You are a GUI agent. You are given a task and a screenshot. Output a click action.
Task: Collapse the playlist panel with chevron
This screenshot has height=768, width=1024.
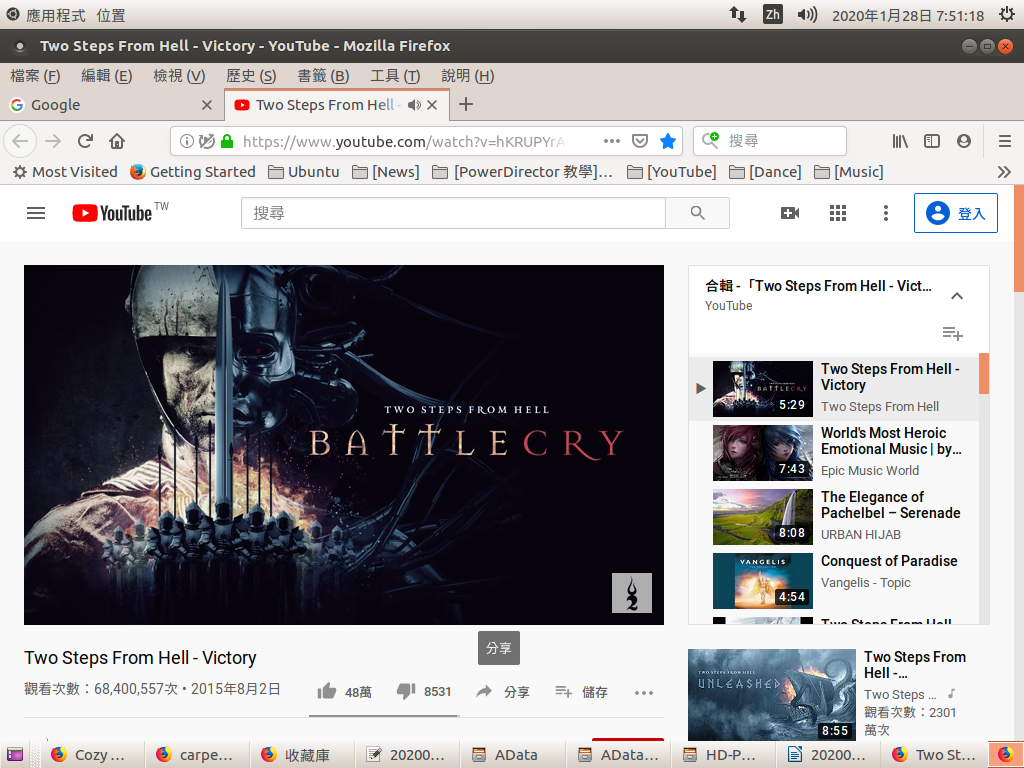click(957, 296)
